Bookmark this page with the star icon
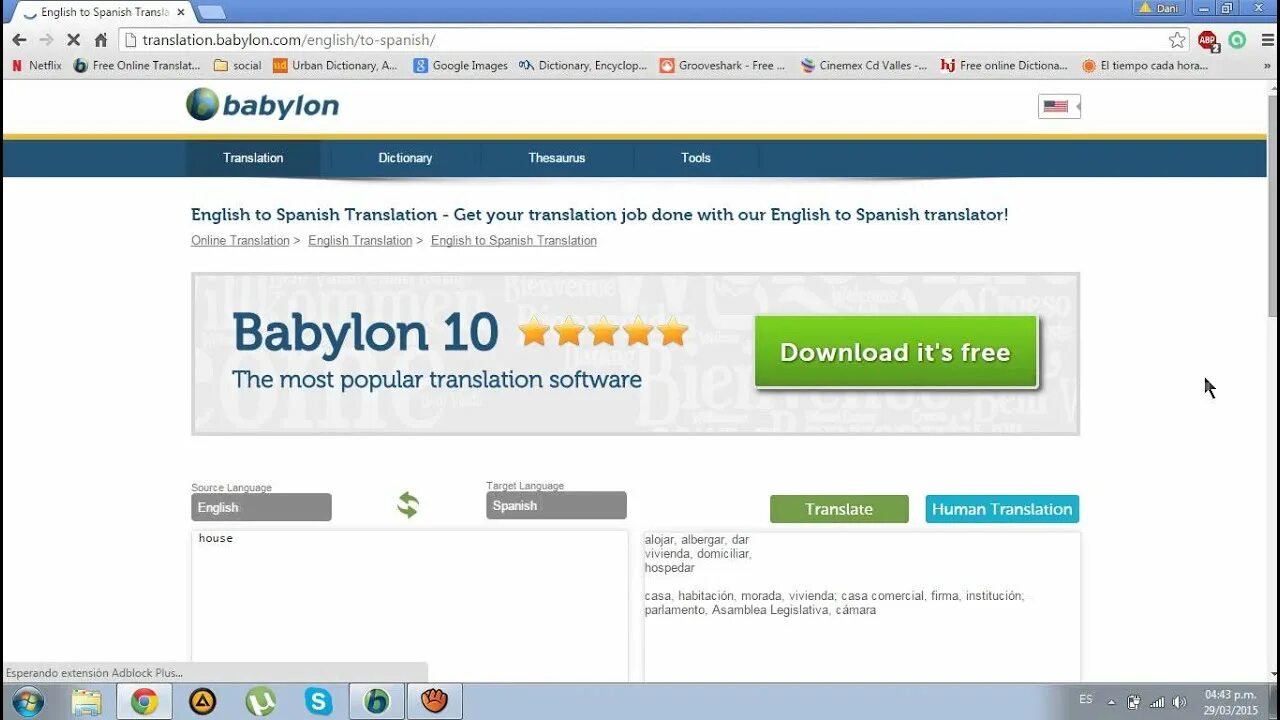The width and height of the screenshot is (1280, 720). [x=1177, y=40]
